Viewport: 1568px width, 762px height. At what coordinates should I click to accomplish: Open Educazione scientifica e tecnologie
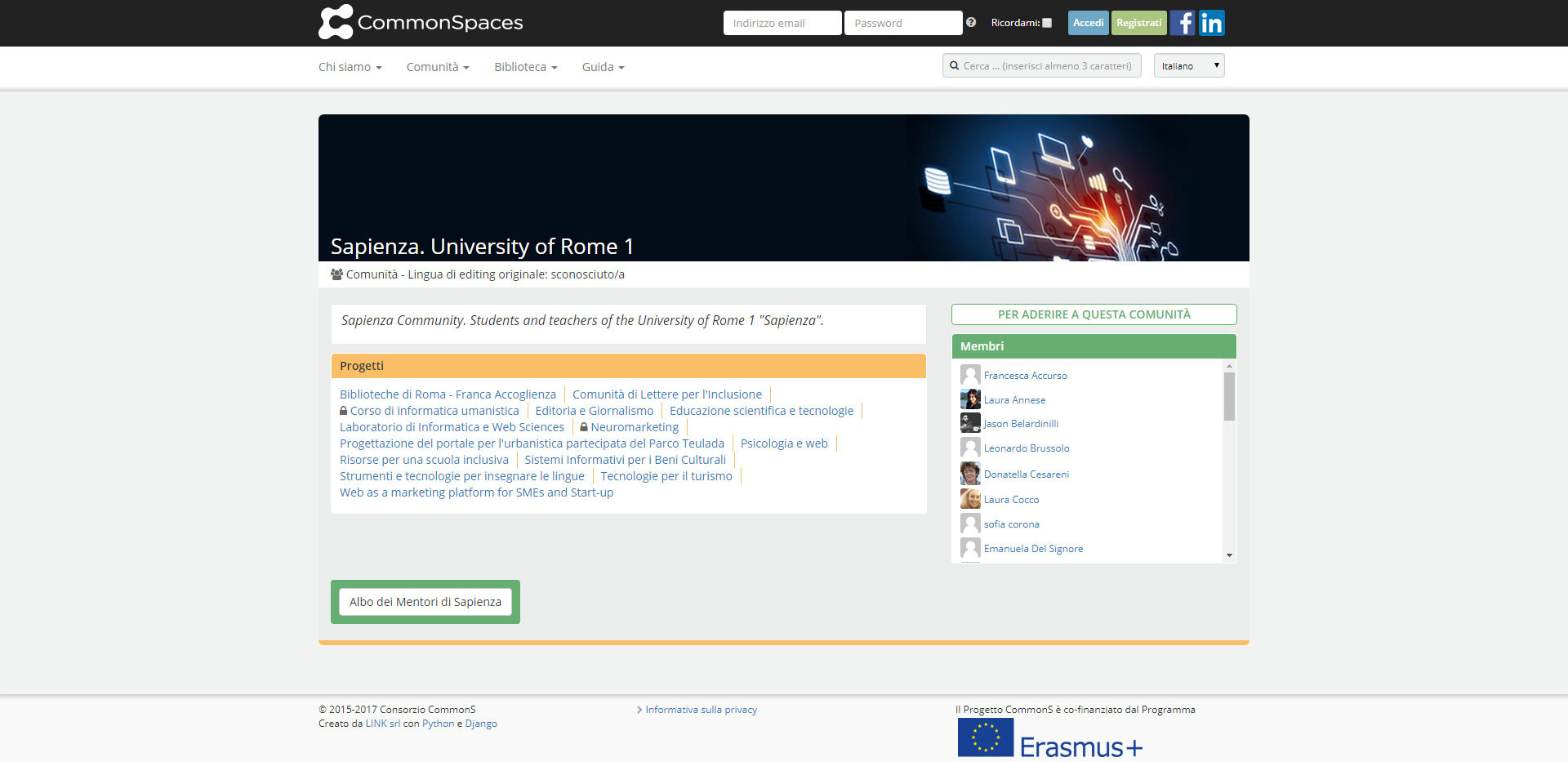(761, 411)
